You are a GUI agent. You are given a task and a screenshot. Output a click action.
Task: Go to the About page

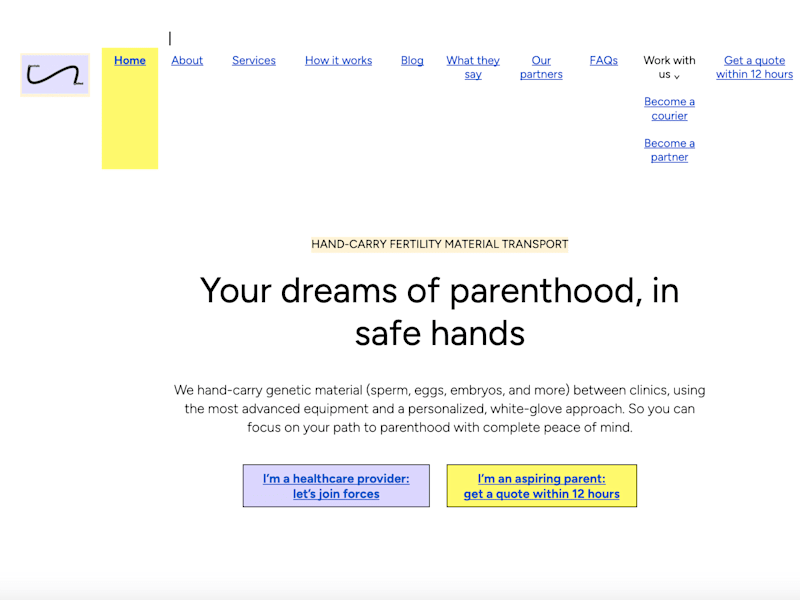click(x=187, y=60)
